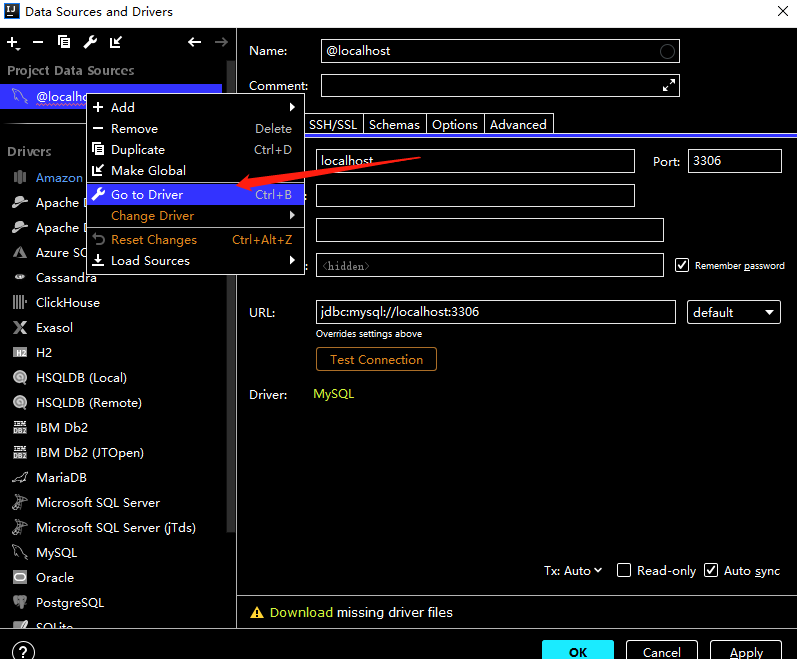Choose Reset Changes from context menu
797x659 pixels.
(196, 240)
